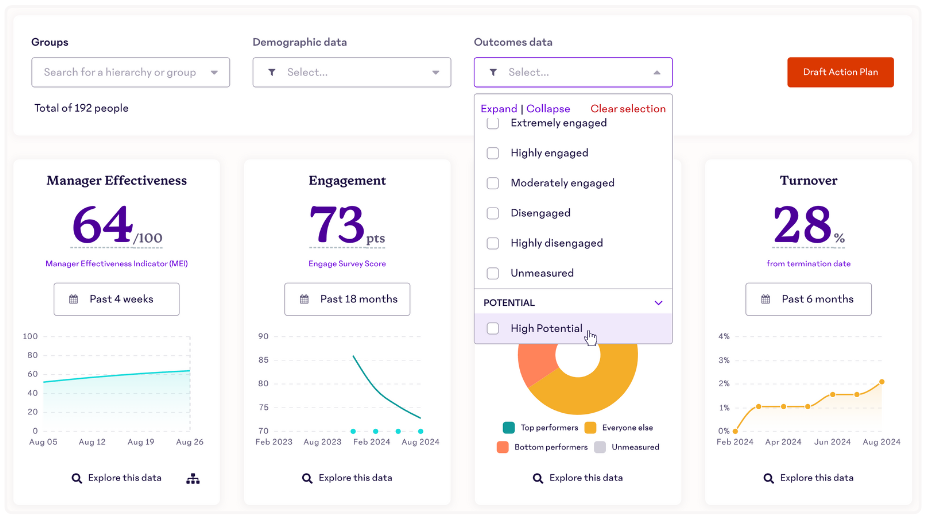Open the Past 18 months date range selector

tap(347, 299)
